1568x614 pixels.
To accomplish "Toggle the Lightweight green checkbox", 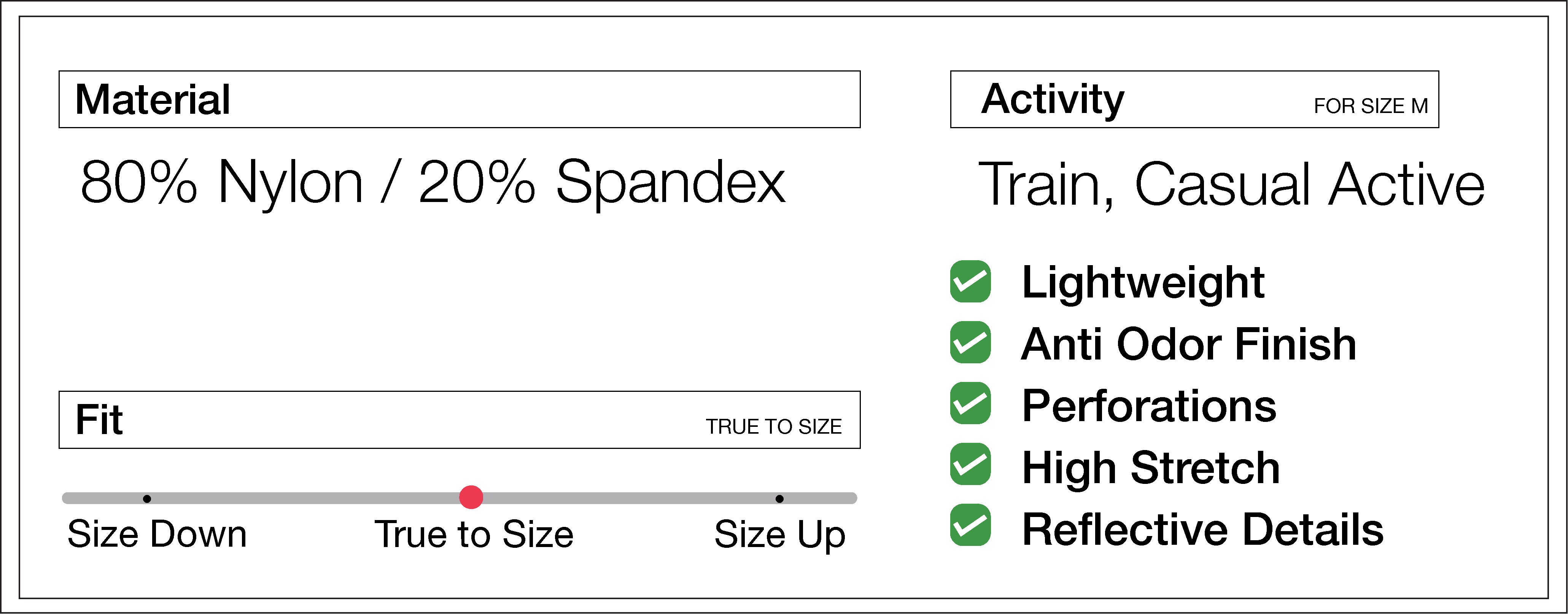I will (x=970, y=281).
